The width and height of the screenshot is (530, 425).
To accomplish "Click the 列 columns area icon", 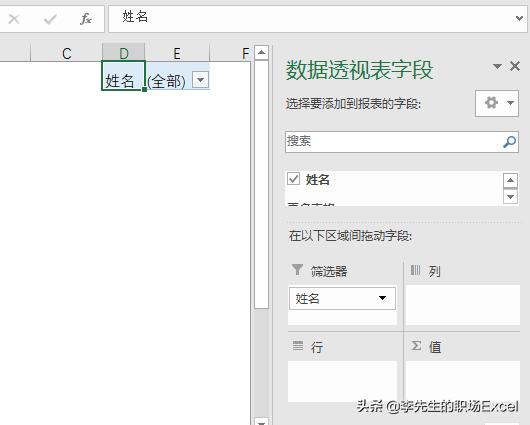I will coord(415,270).
